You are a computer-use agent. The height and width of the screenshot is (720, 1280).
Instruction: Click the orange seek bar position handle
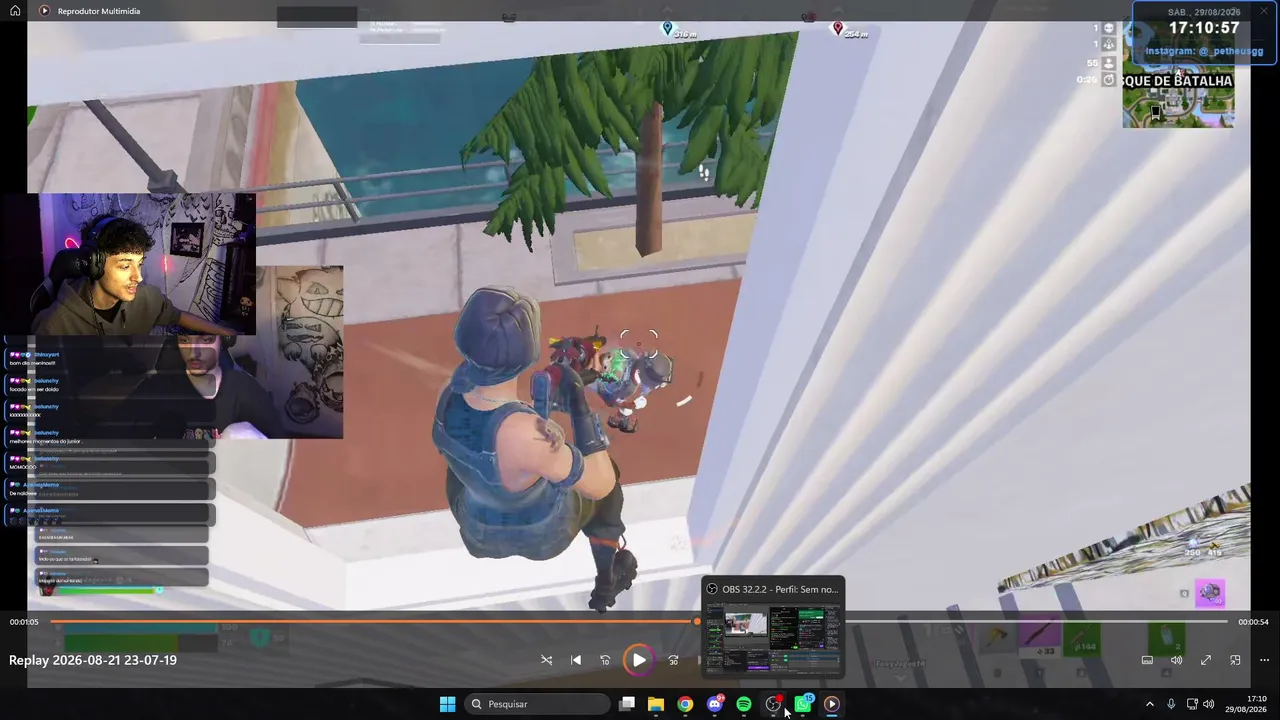coord(697,622)
